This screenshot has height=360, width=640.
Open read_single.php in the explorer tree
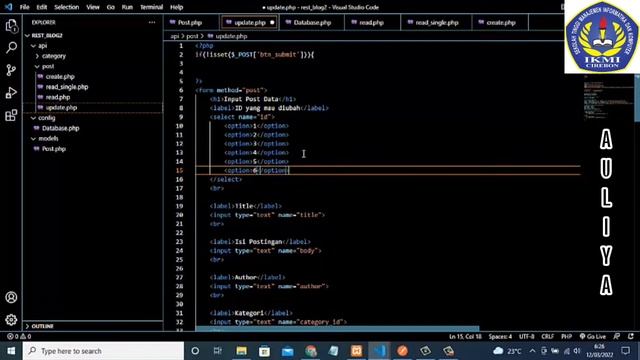click(x=67, y=87)
